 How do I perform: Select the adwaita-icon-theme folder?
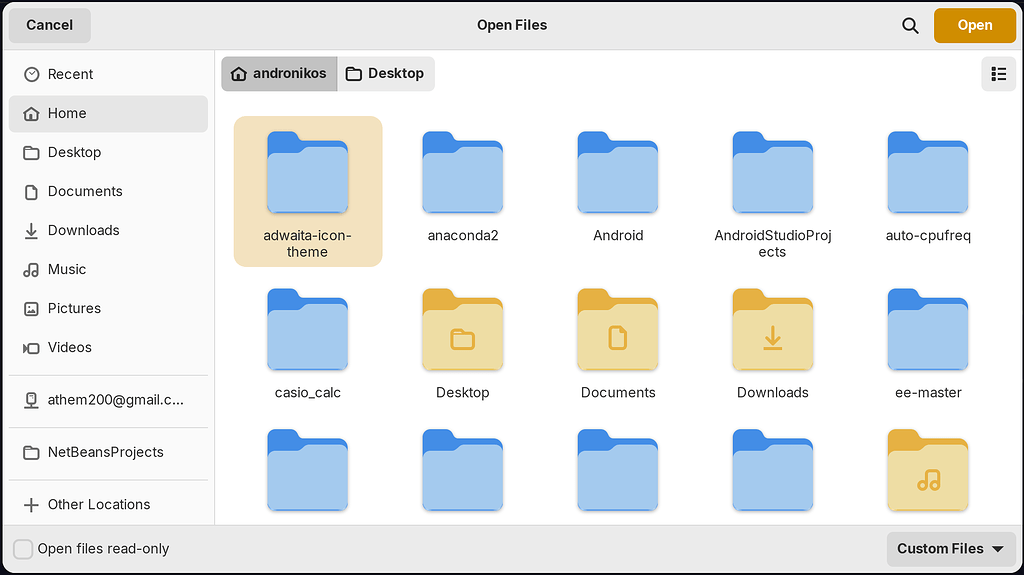[308, 191]
